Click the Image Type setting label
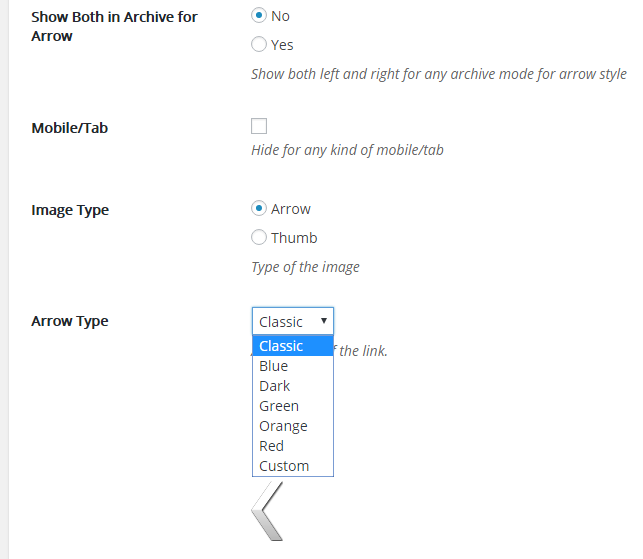 coord(70,210)
